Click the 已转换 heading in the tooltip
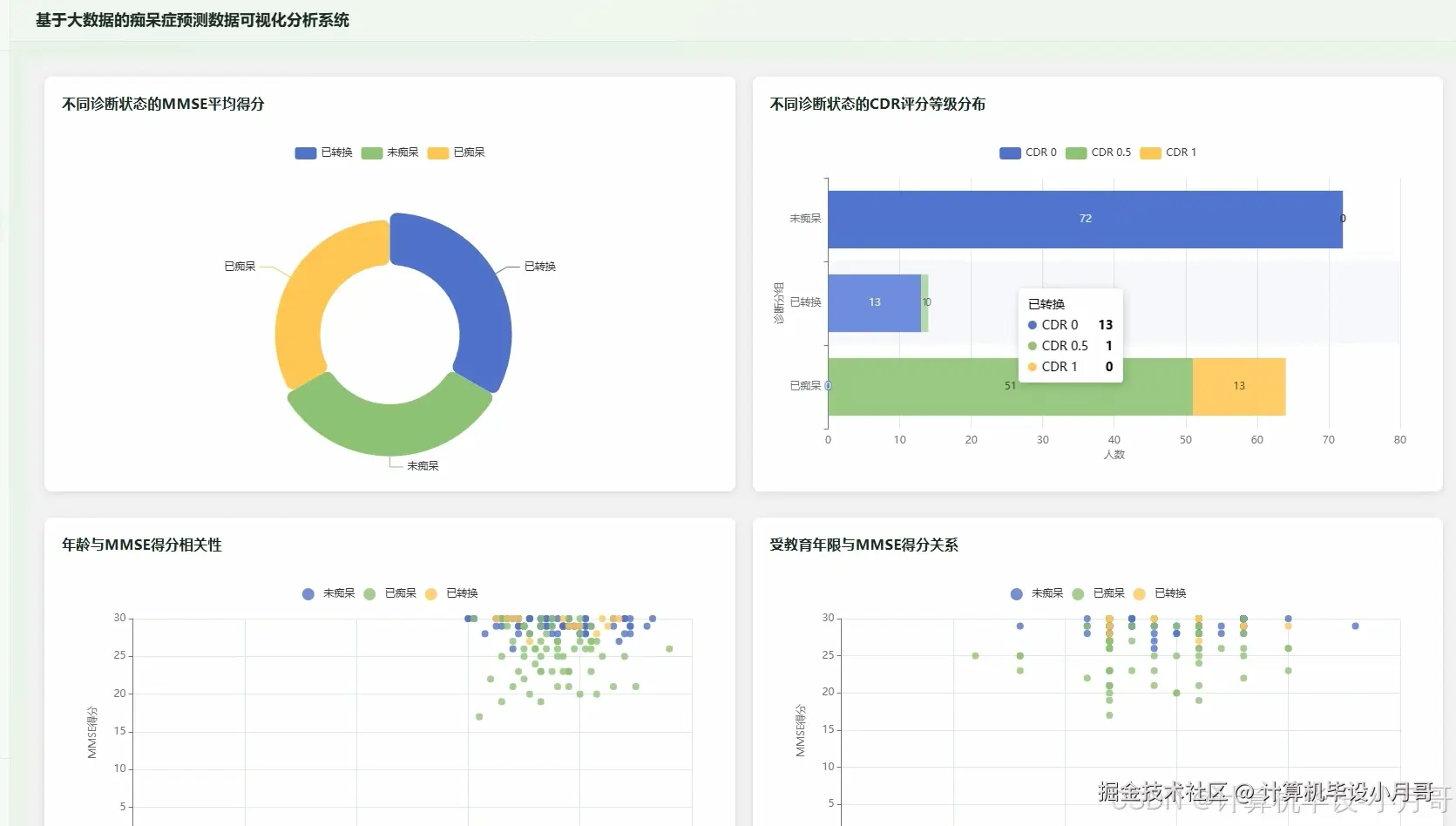This screenshot has width=1456, height=826. 1046,304
